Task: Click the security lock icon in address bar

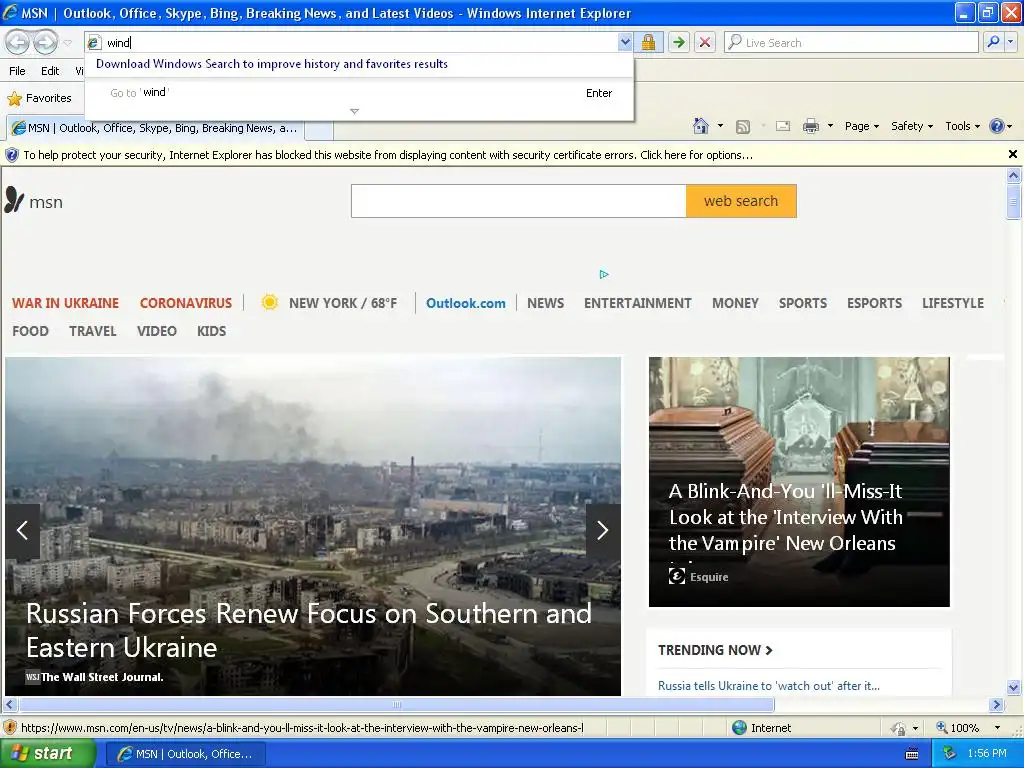Action: pyautogui.click(x=648, y=42)
